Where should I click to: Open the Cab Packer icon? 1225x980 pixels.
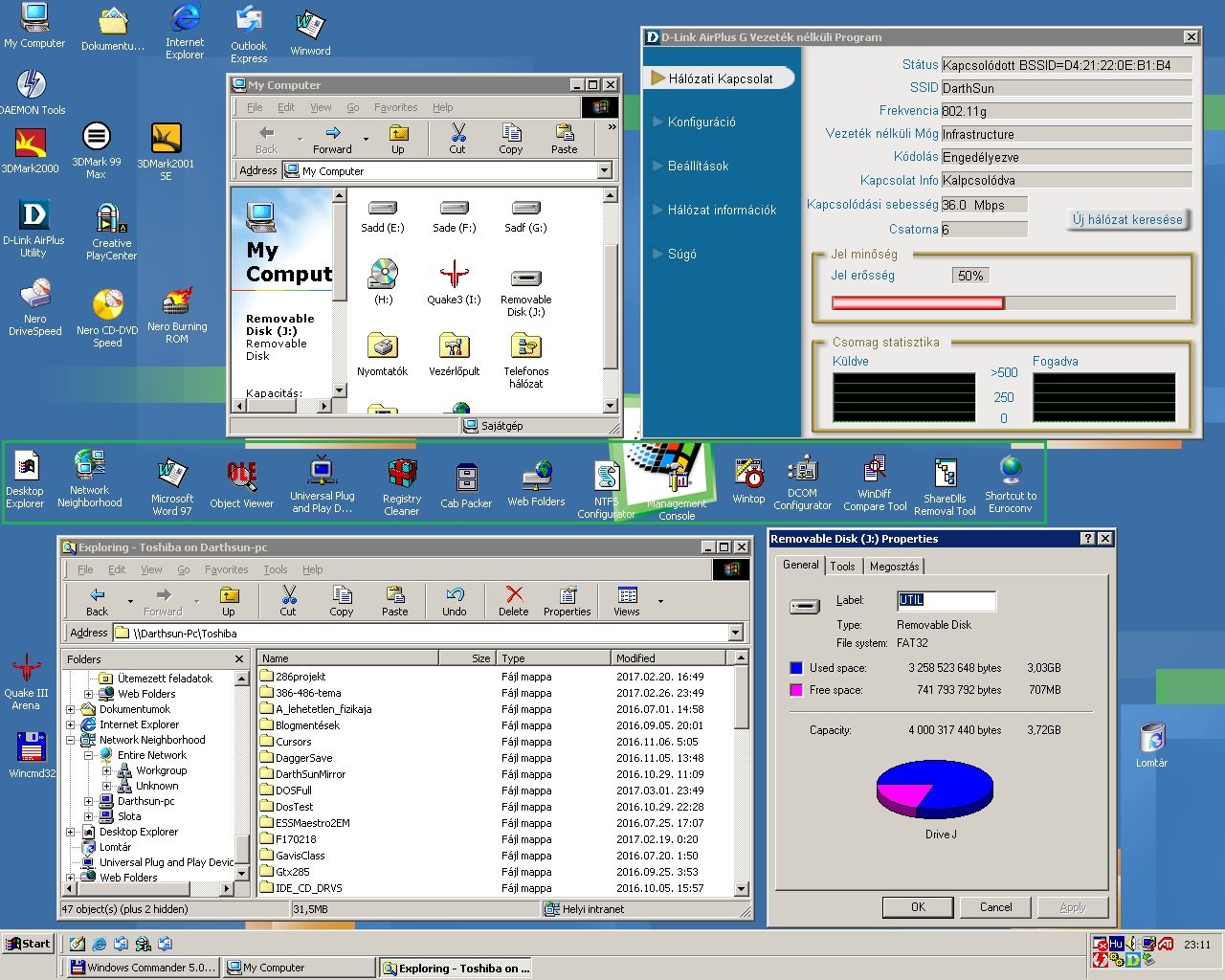tap(466, 485)
